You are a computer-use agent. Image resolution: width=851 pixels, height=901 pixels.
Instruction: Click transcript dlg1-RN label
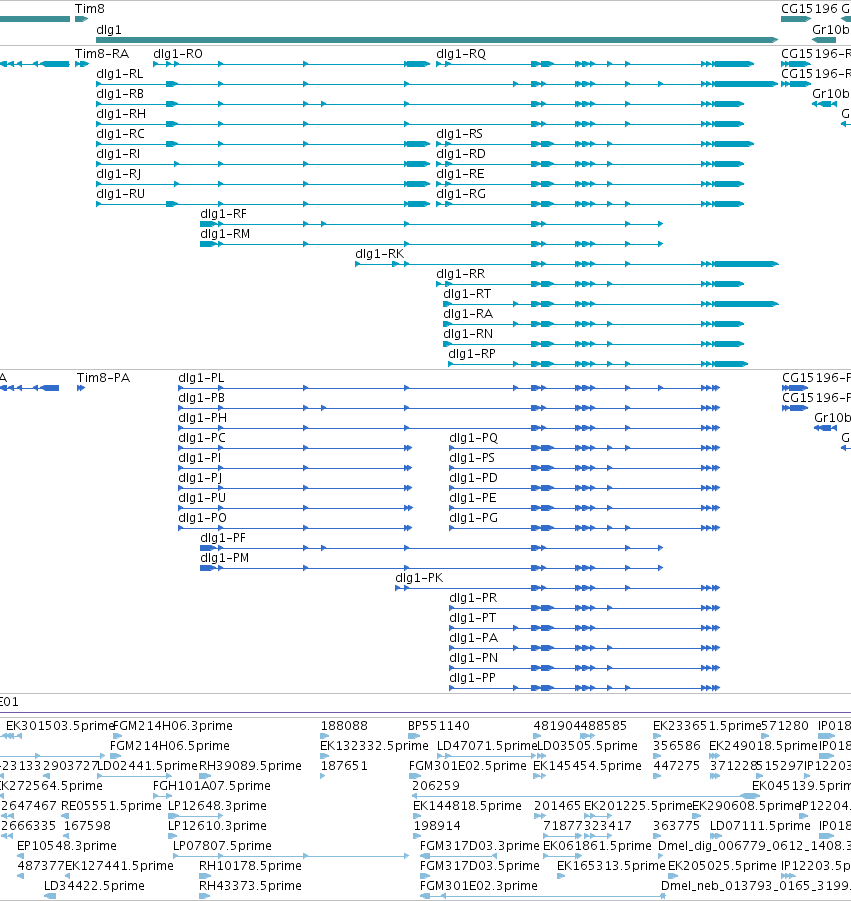click(468, 334)
